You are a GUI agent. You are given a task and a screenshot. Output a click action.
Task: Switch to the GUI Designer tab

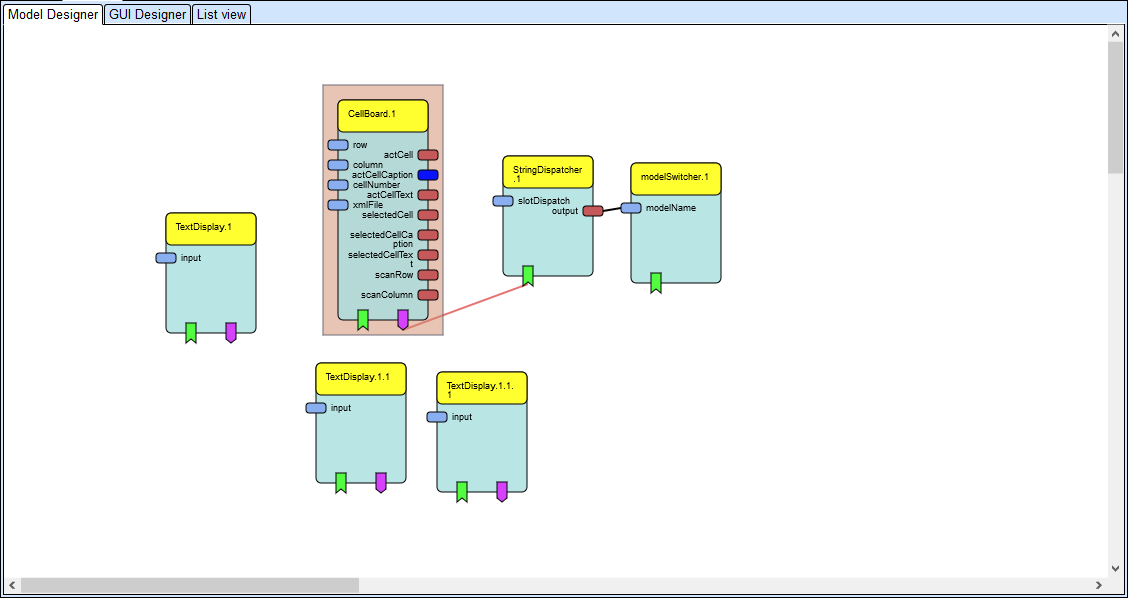[x=147, y=14]
